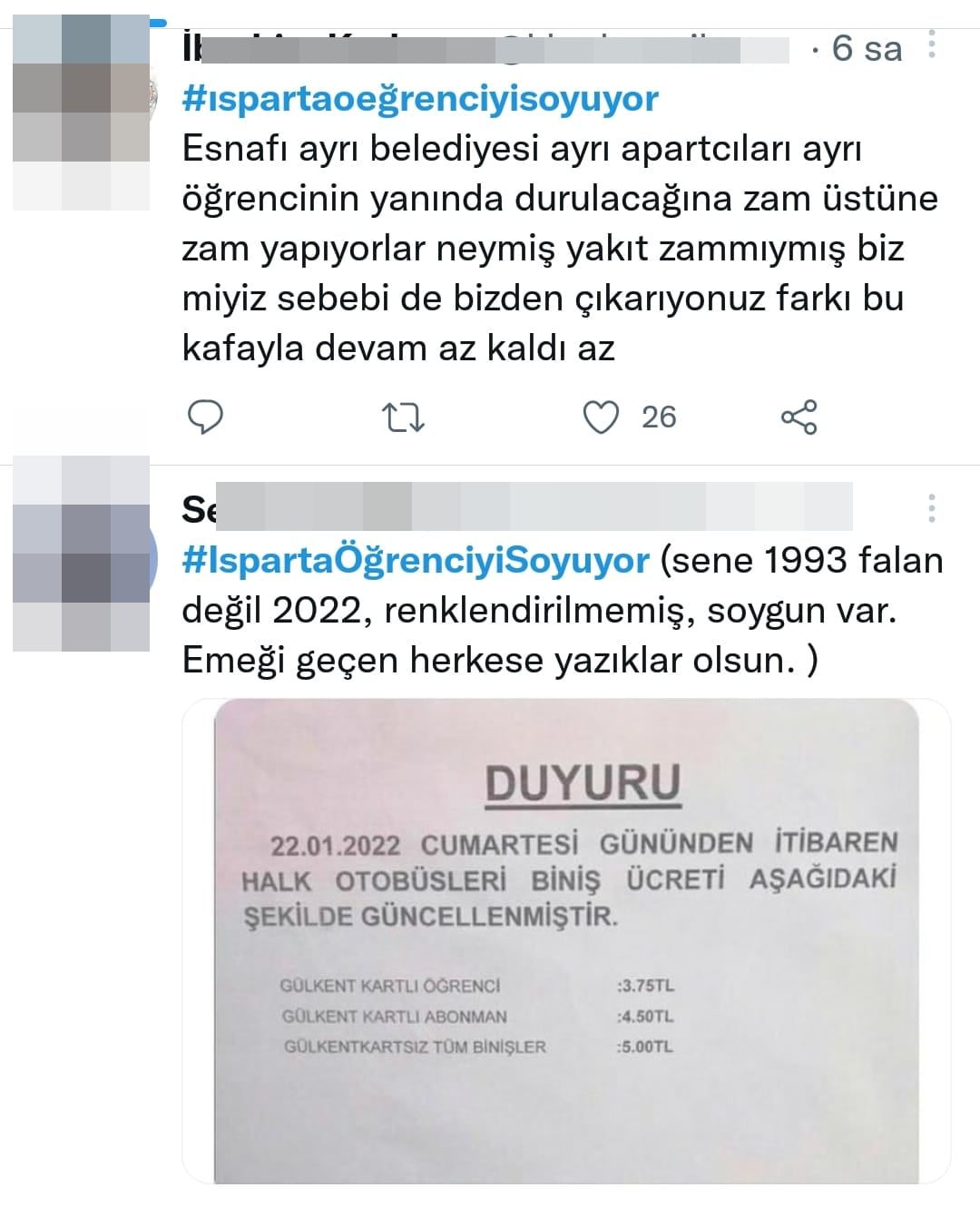Open the #ıspartaoeğrenciyisoyuyor hashtag link
Image resolution: width=980 pixels, height=1207 pixels.
pyautogui.click(x=420, y=98)
